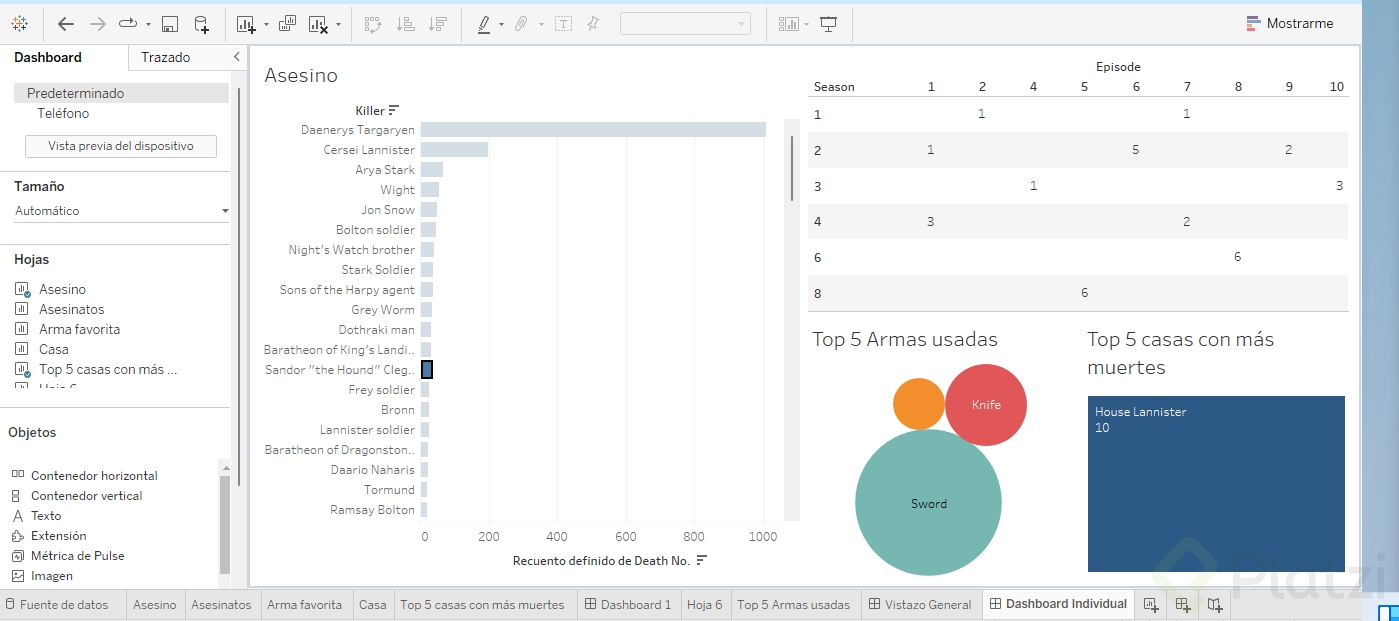Open the show/hide cards dropdown arrow
The width and height of the screenshot is (1399, 621).
pyautogui.click(x=806, y=24)
